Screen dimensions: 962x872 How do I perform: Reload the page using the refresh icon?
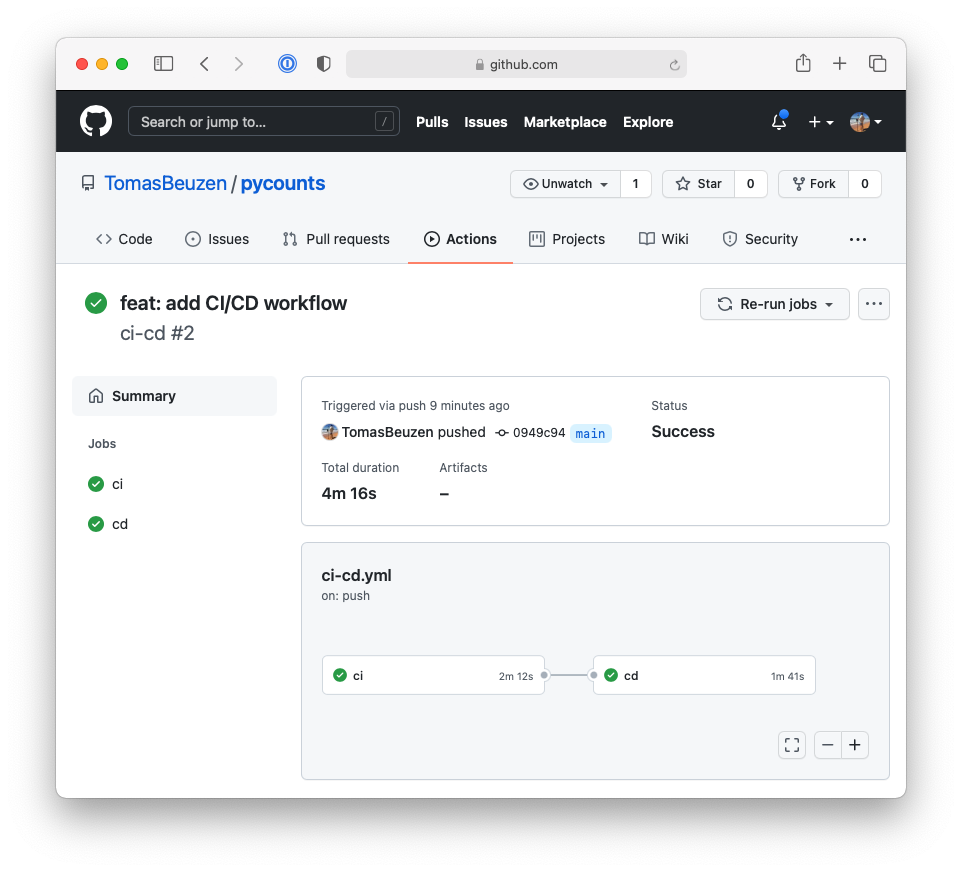(674, 64)
